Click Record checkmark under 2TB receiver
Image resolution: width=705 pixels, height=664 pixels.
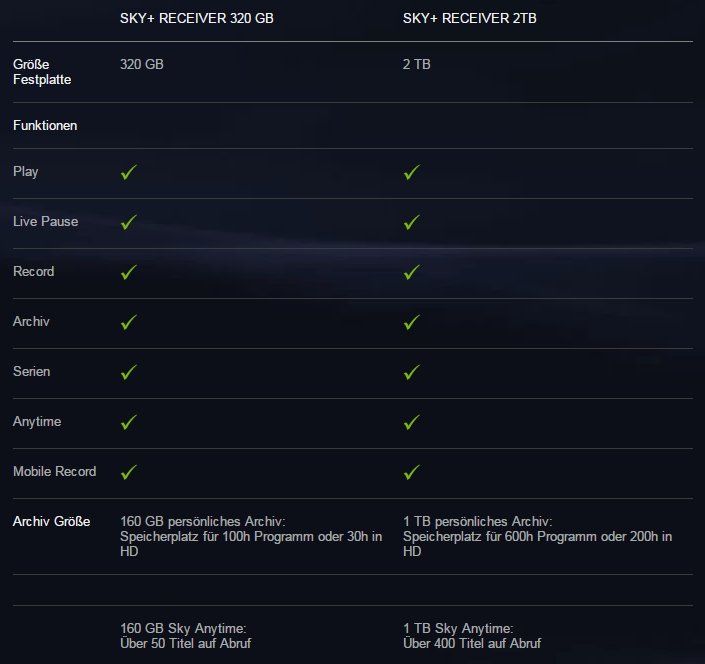[x=411, y=272]
